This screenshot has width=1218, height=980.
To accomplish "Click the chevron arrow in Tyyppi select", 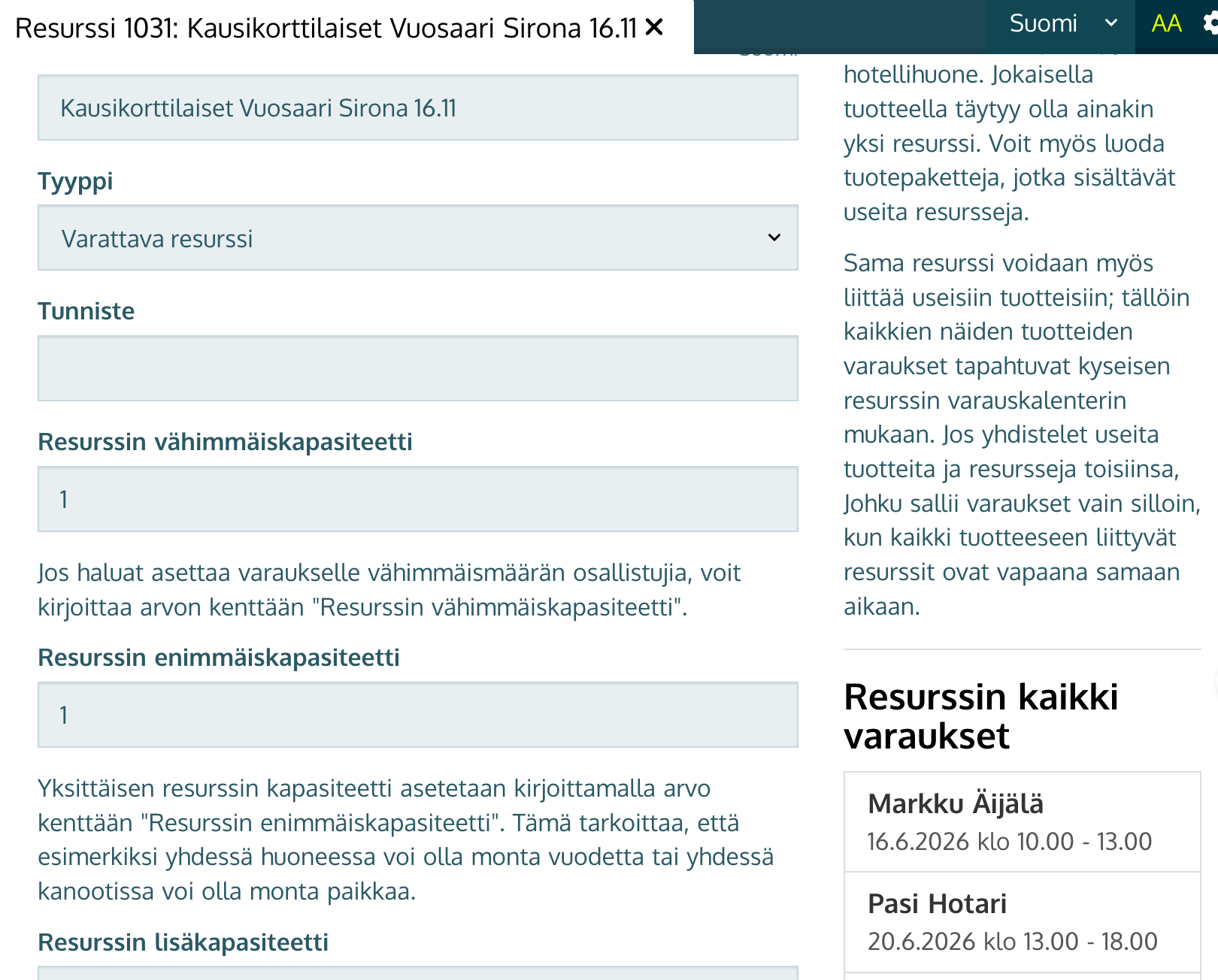I will point(774,238).
